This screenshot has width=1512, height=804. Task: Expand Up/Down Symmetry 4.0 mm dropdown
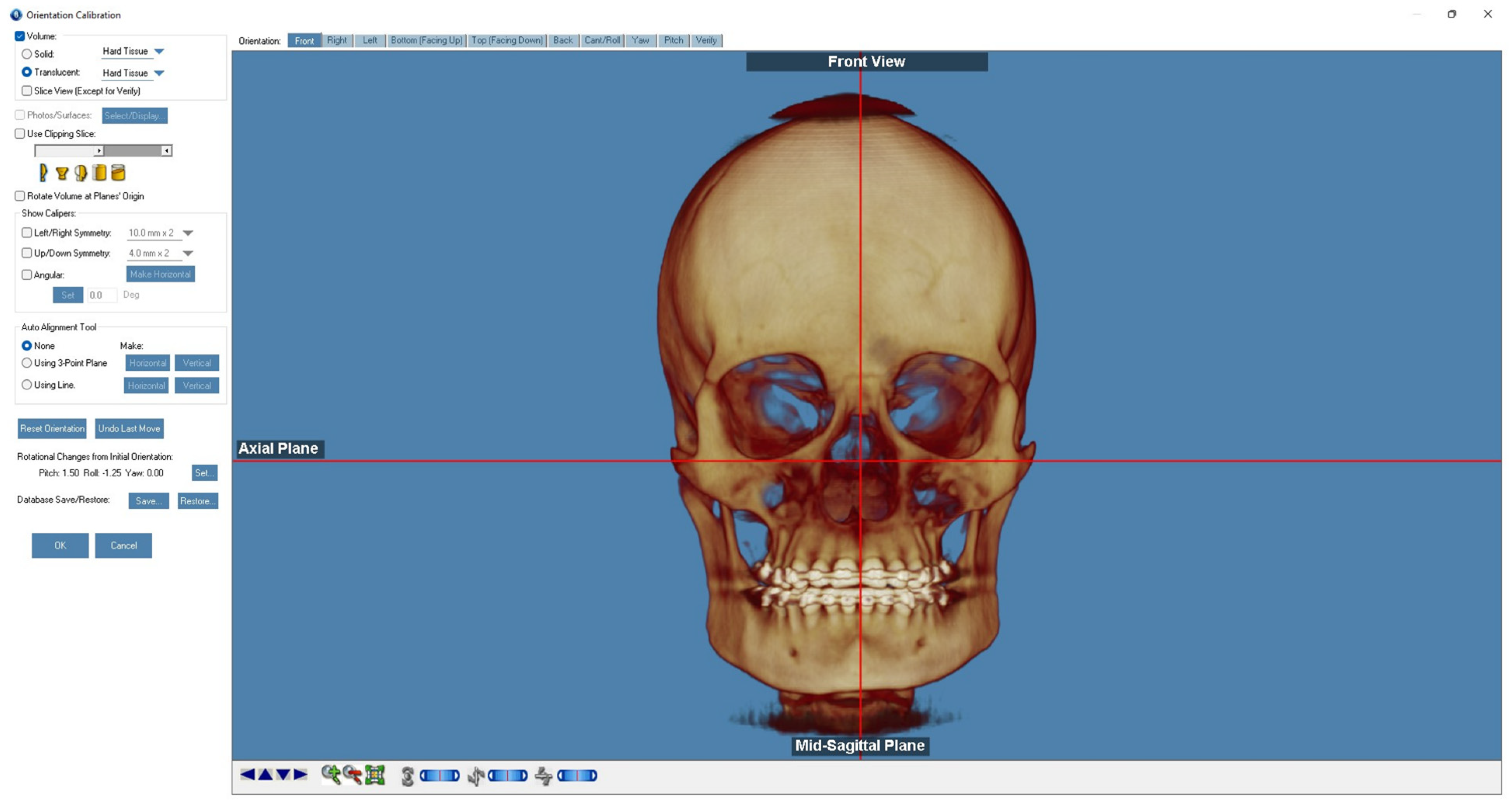(x=188, y=254)
